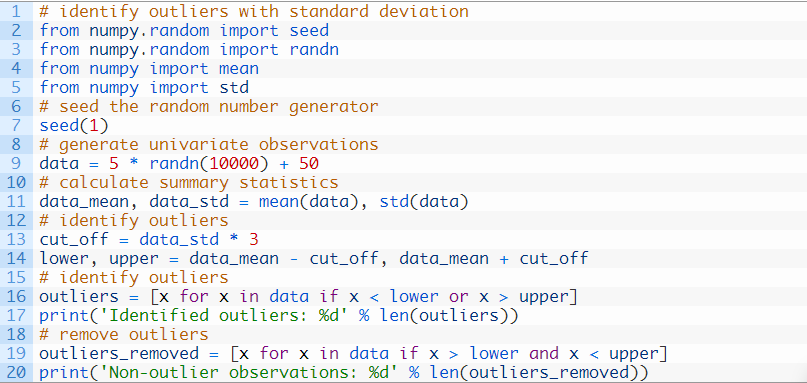Click the 'and' keyword on line 19
The height and width of the screenshot is (383, 807).
point(543,354)
